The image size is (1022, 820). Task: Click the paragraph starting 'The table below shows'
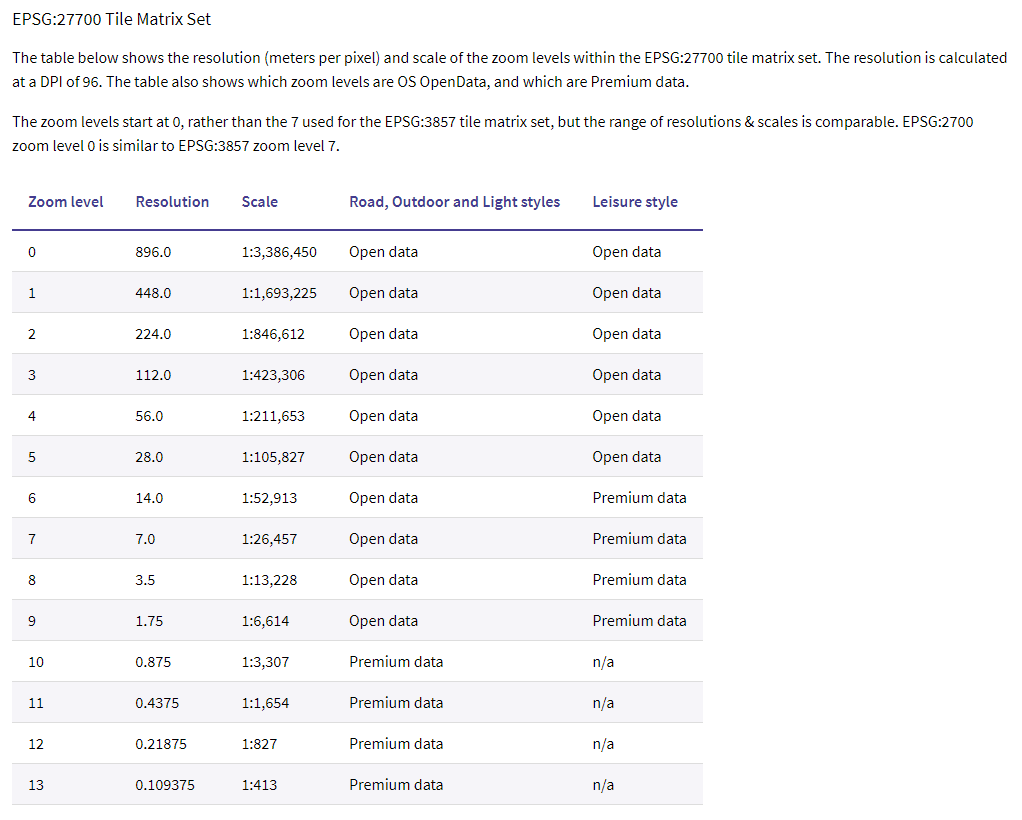pos(510,70)
